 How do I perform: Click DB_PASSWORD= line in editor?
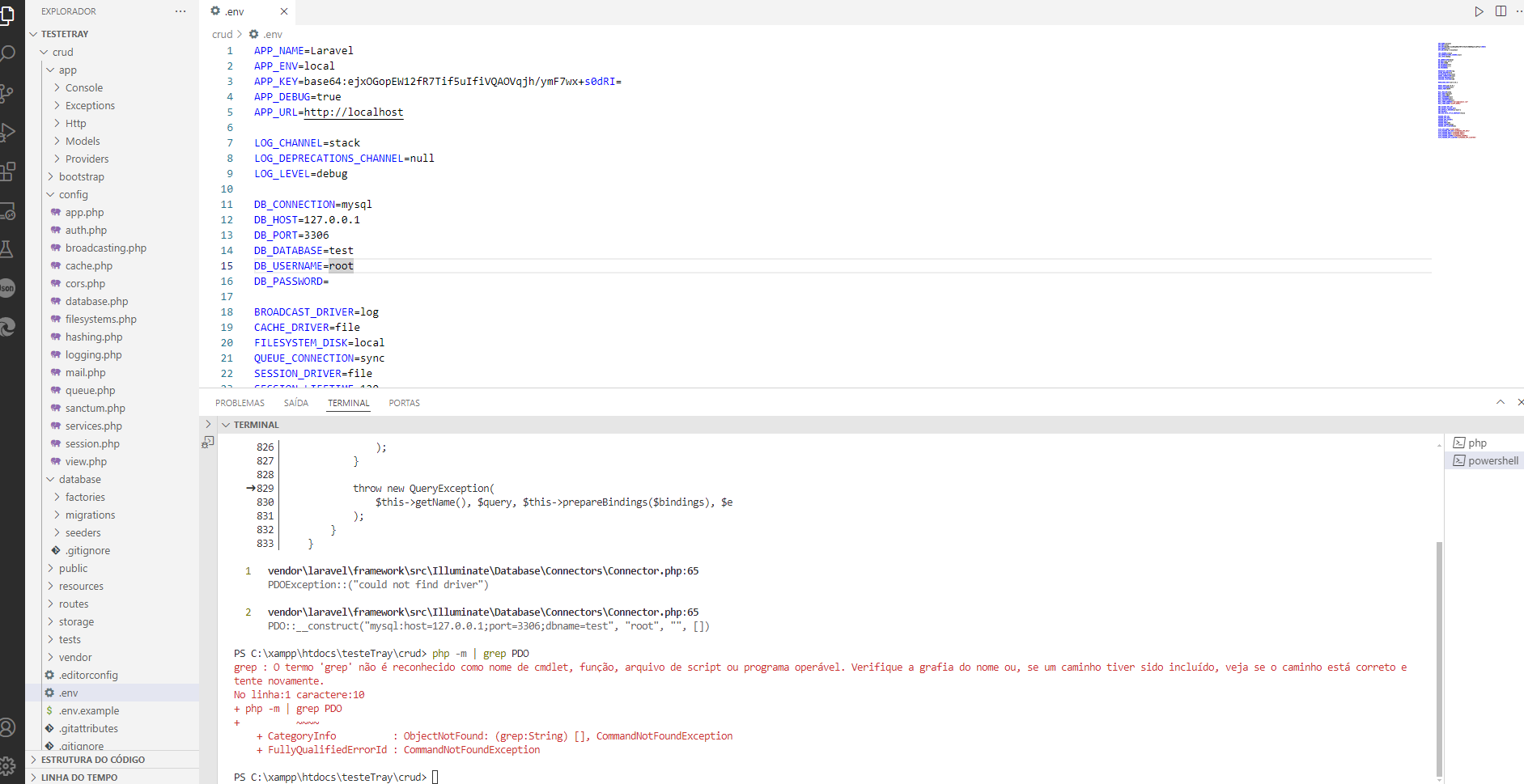click(291, 282)
